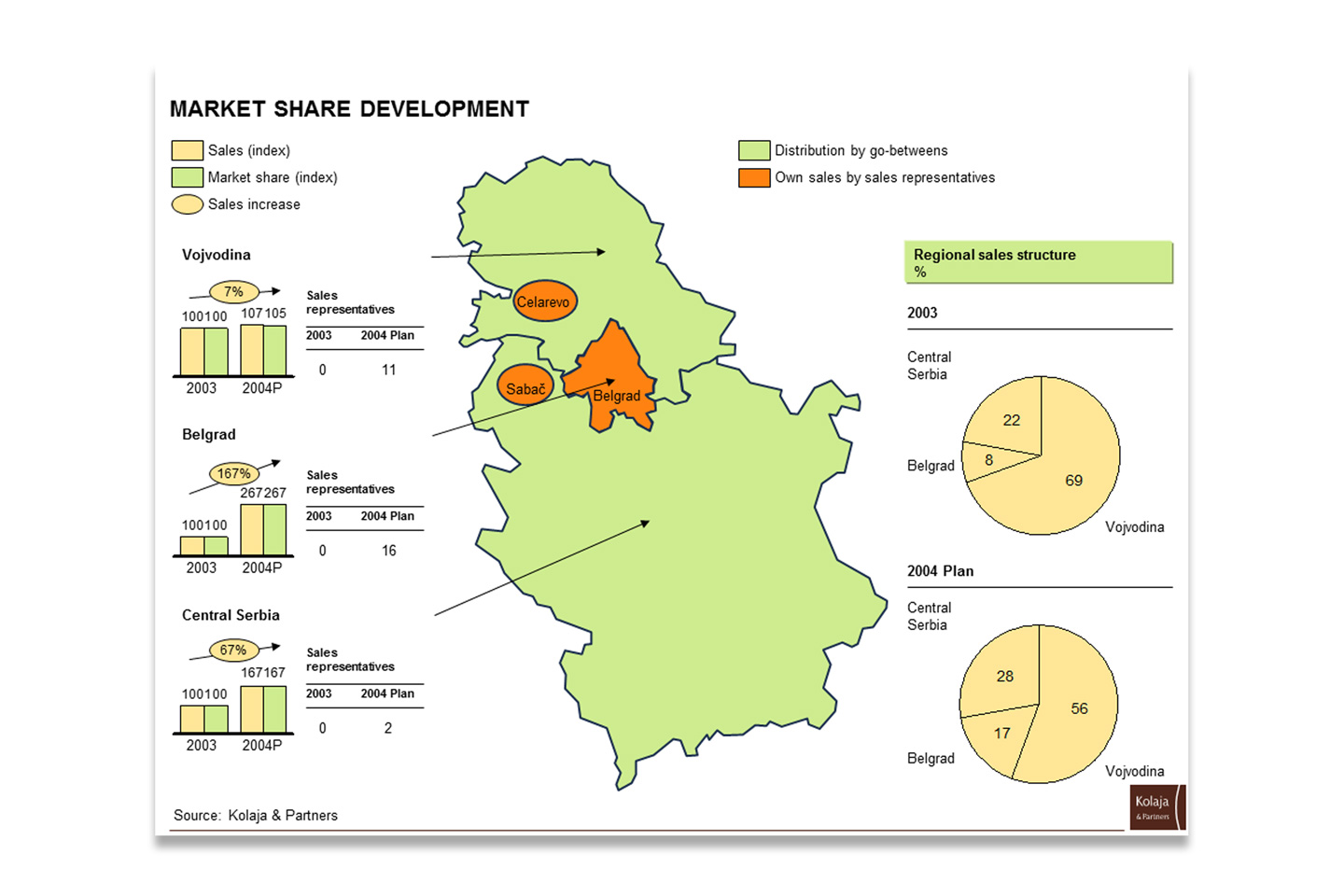This screenshot has width=1344, height=896.
Task: Click the value 16 in Belgrad table
Action: (x=389, y=551)
